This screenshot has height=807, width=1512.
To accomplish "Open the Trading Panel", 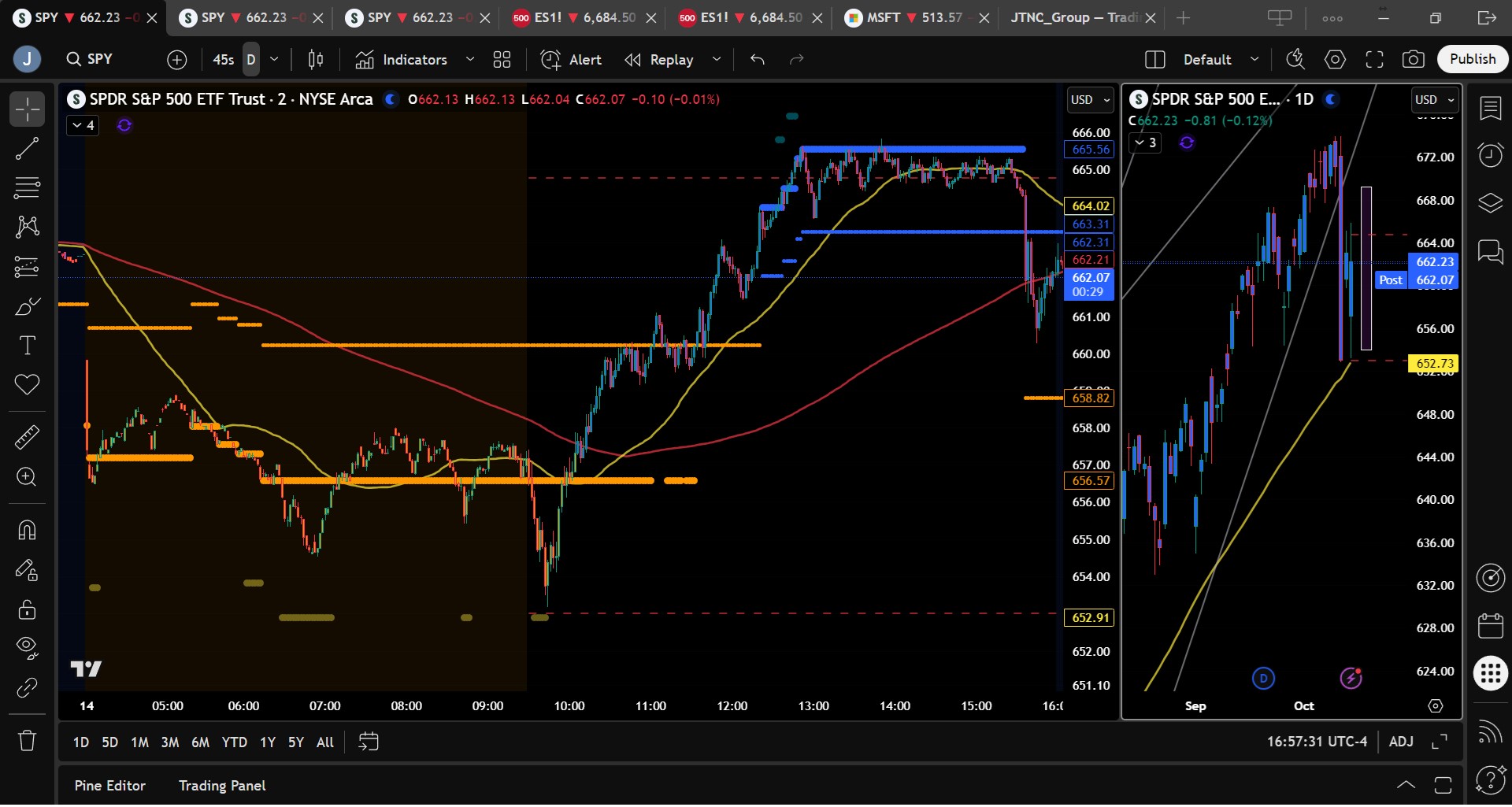I will click(x=222, y=786).
